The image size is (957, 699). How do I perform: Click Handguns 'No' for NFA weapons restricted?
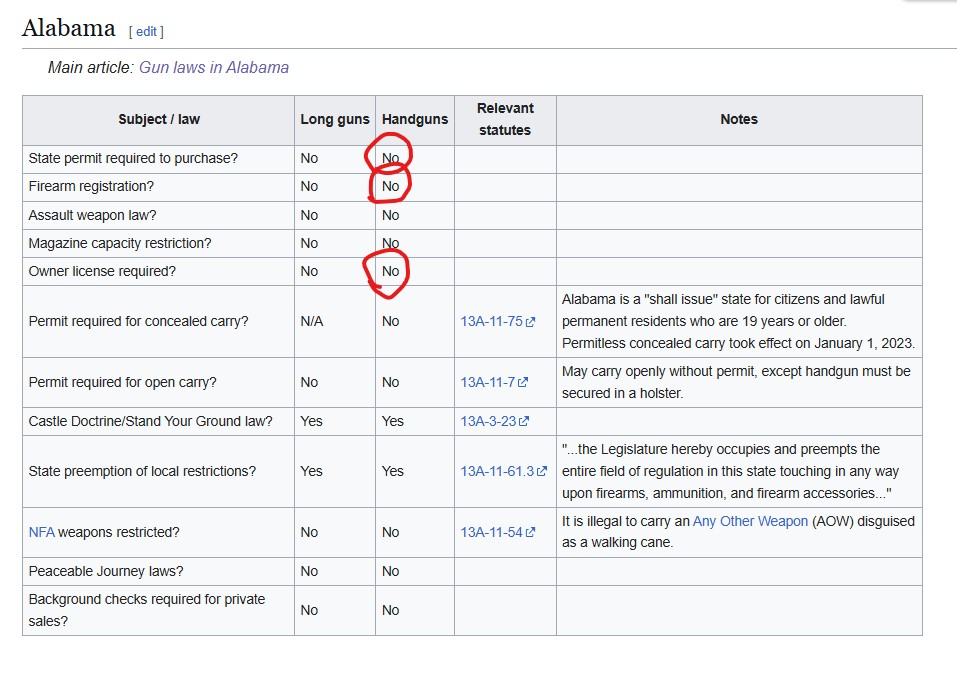pos(391,533)
